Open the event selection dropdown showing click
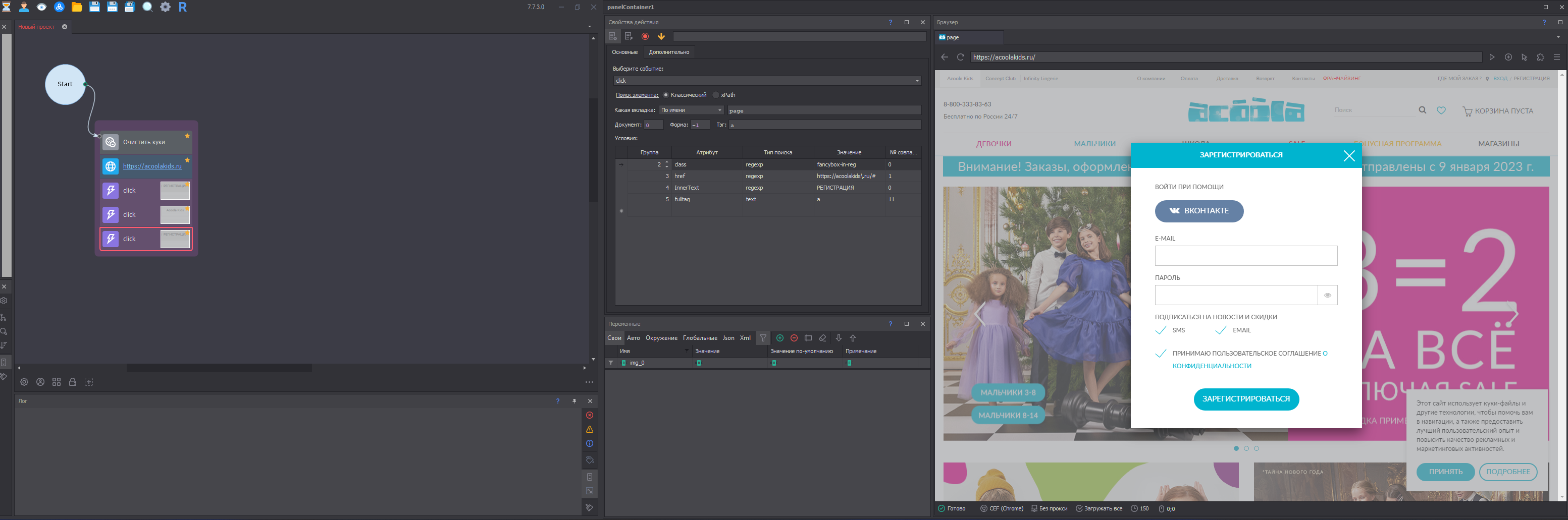Viewport: 1568px width, 520px height. click(x=766, y=81)
